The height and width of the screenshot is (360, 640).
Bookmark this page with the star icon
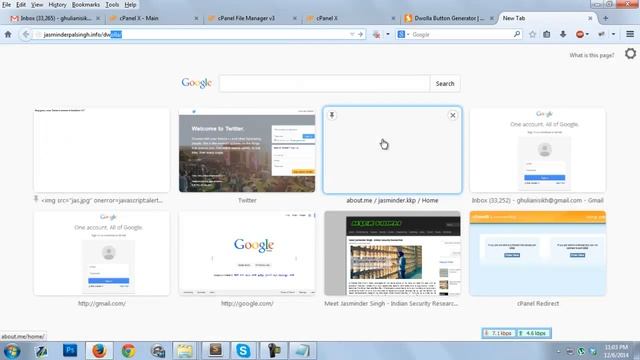click(532, 34)
